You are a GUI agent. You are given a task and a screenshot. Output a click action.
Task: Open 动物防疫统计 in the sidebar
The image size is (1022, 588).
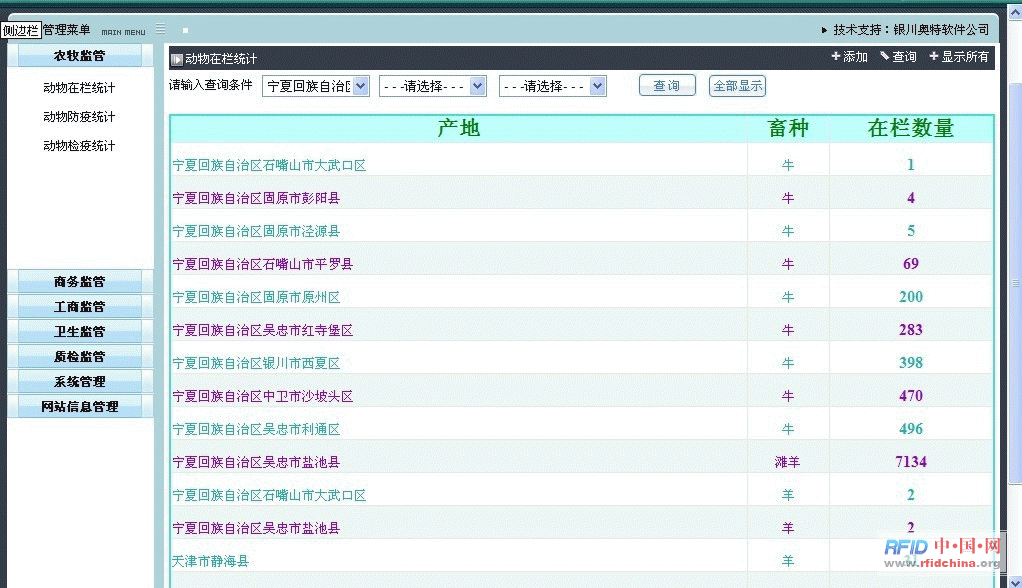(79, 117)
